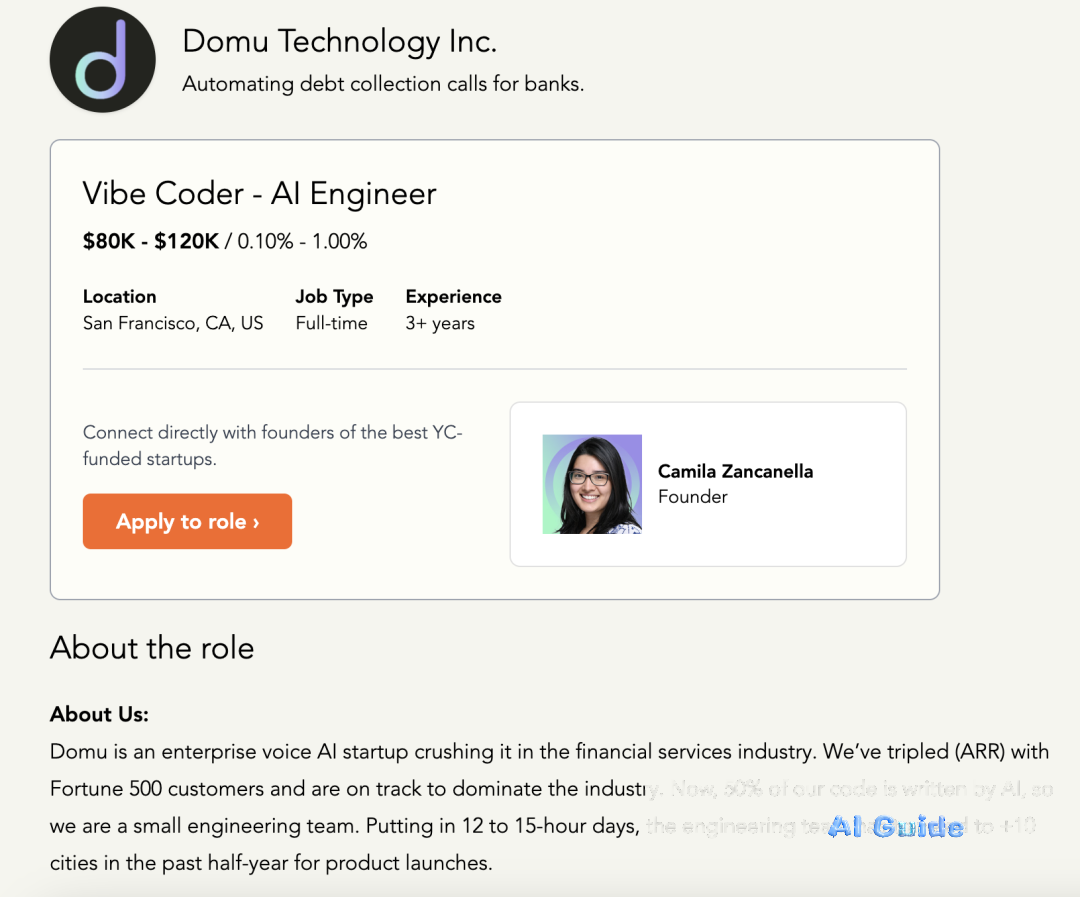Click the About Us: subheading

(x=99, y=714)
